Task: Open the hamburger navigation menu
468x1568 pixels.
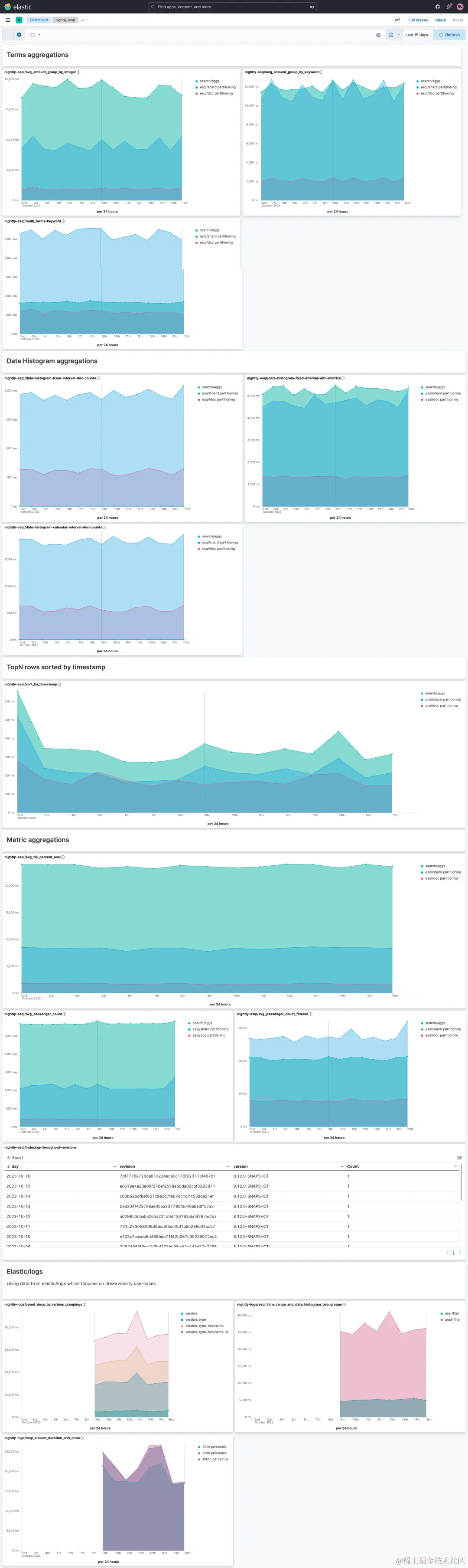Action: [8, 20]
